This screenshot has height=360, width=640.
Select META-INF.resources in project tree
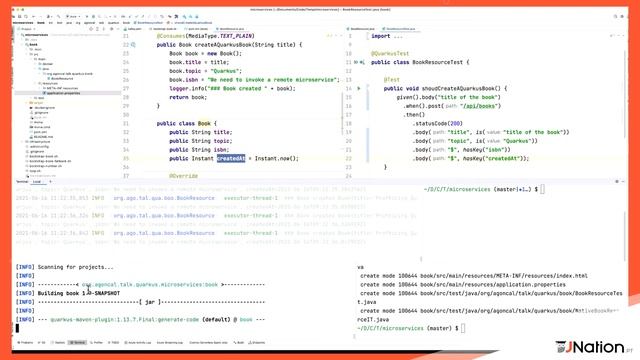click(x=62, y=88)
